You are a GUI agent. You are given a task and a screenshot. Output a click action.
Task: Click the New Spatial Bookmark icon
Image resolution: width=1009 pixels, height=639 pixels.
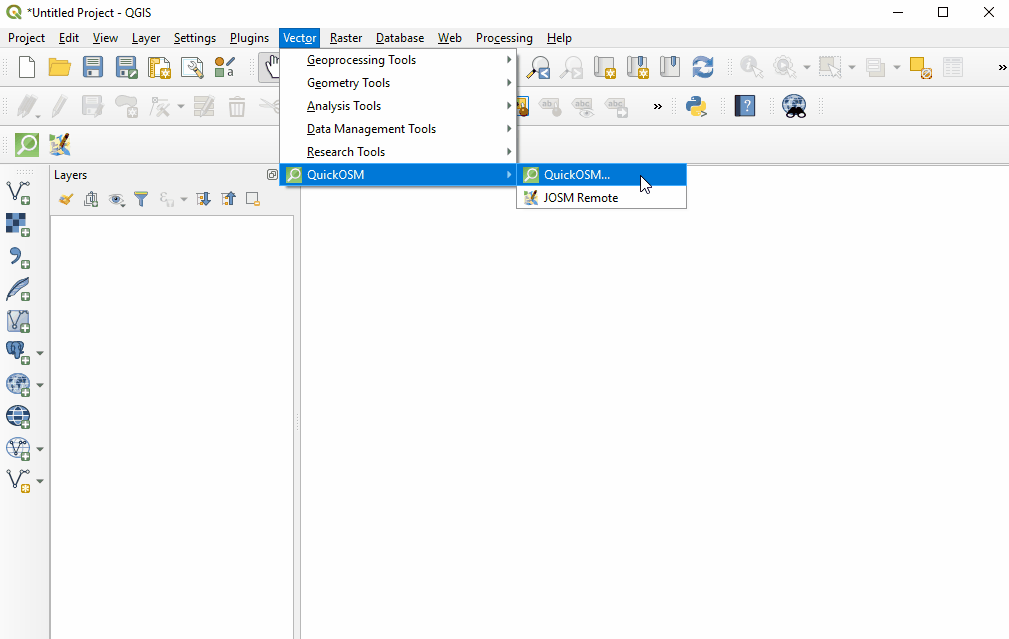click(x=637, y=67)
